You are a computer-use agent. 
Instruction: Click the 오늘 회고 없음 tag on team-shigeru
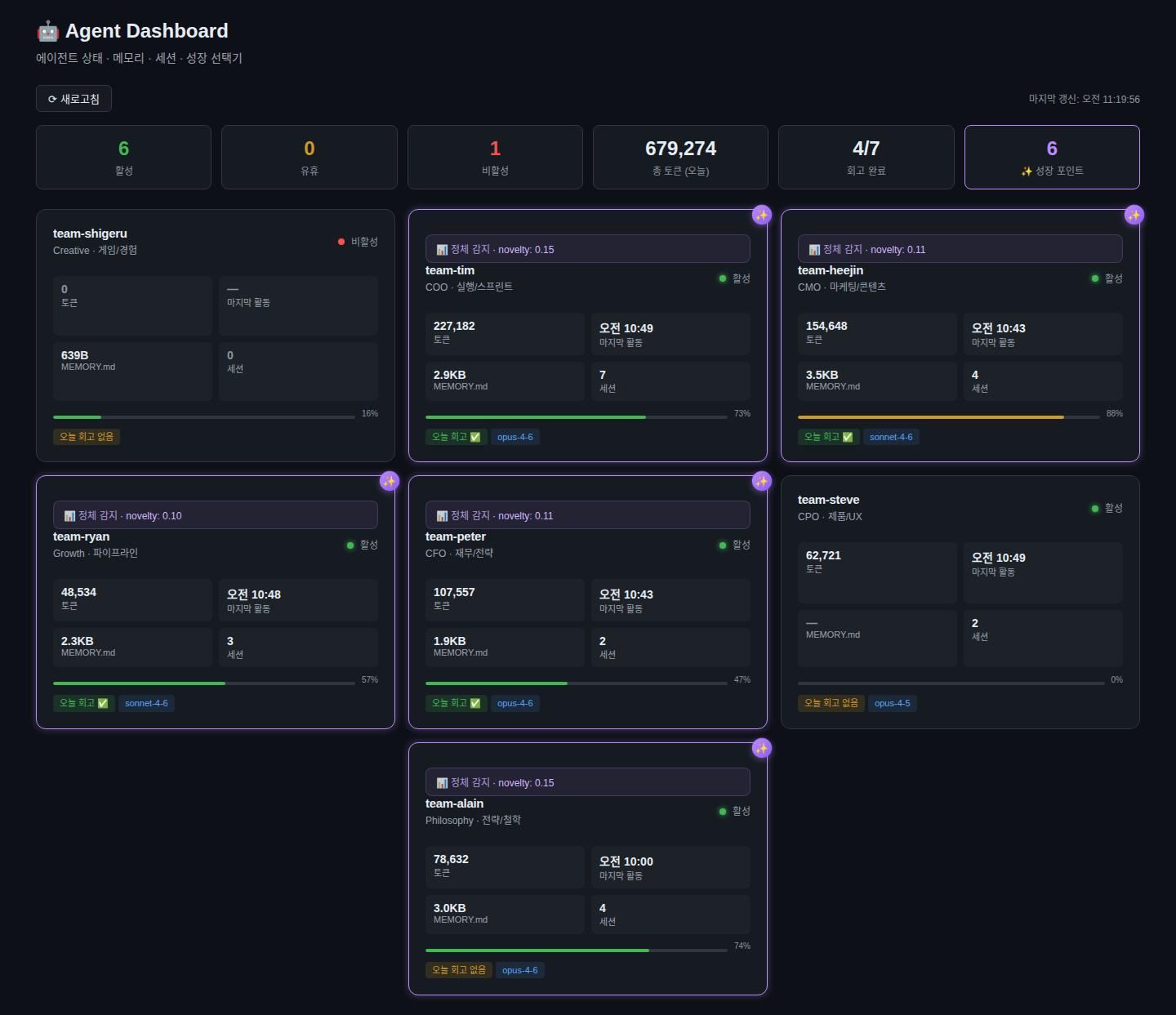pos(87,437)
